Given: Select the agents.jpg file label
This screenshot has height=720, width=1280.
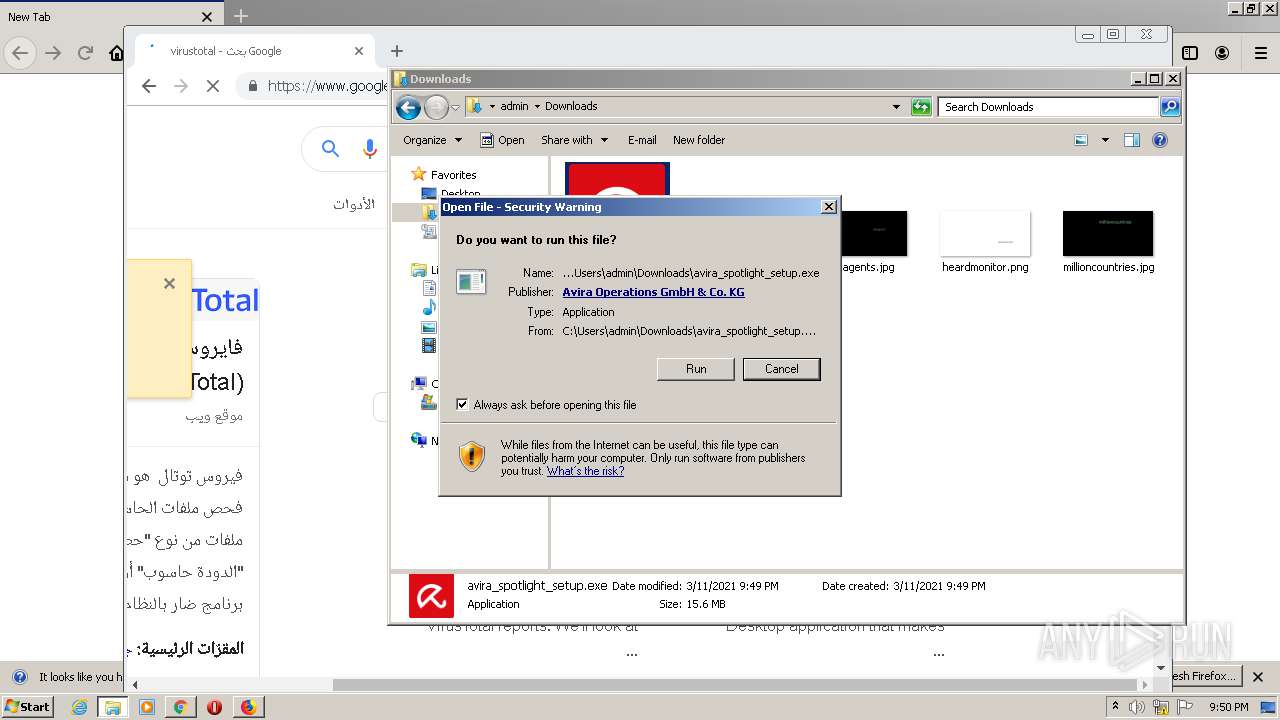Looking at the screenshot, I should point(869,267).
